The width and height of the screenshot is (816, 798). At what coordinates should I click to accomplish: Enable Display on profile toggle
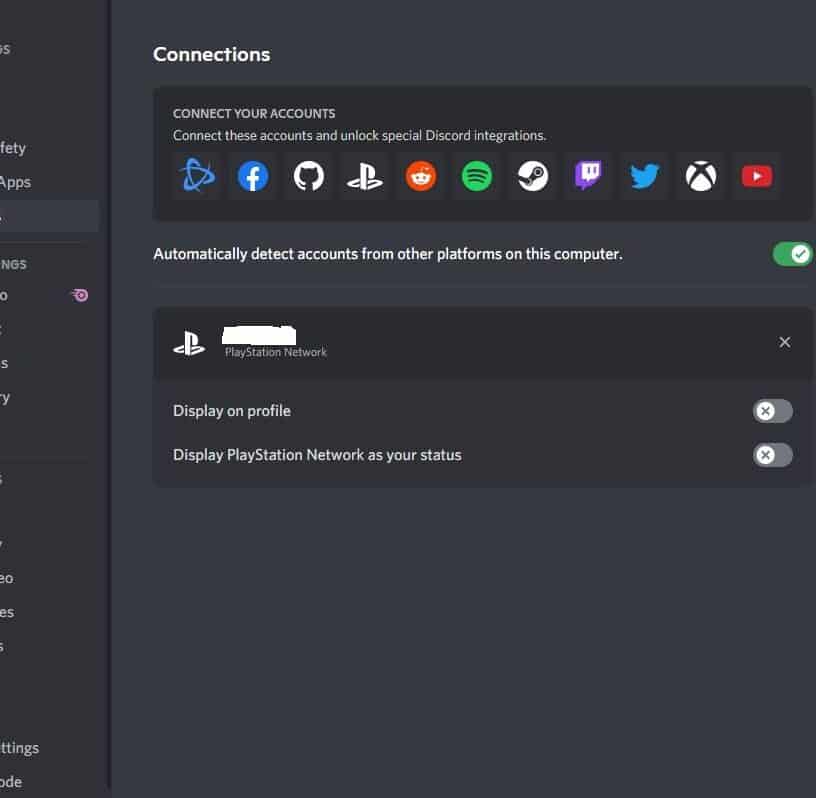coord(773,411)
